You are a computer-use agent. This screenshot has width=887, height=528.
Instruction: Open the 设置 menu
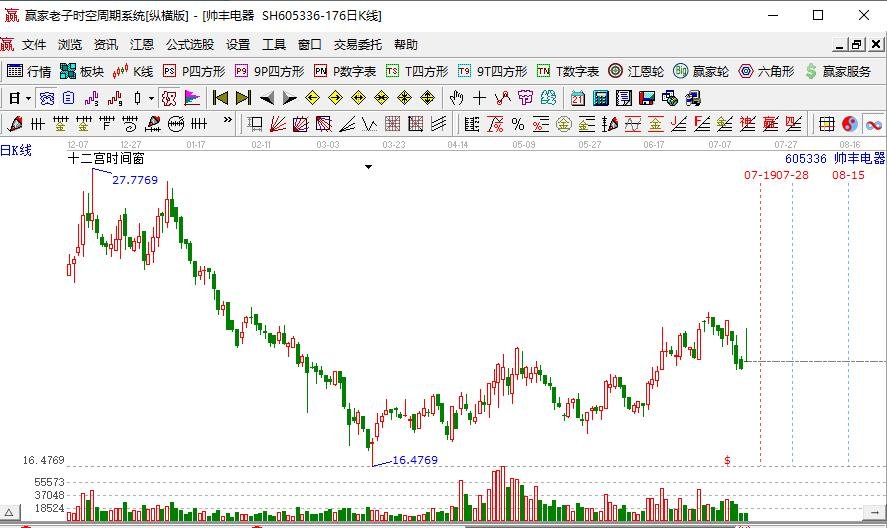click(x=238, y=45)
